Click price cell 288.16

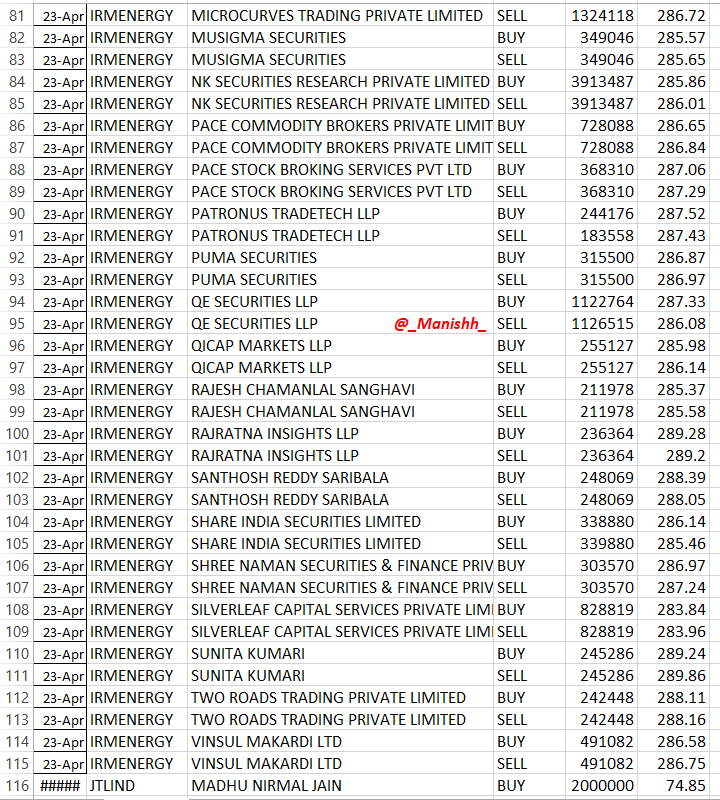(x=673, y=719)
